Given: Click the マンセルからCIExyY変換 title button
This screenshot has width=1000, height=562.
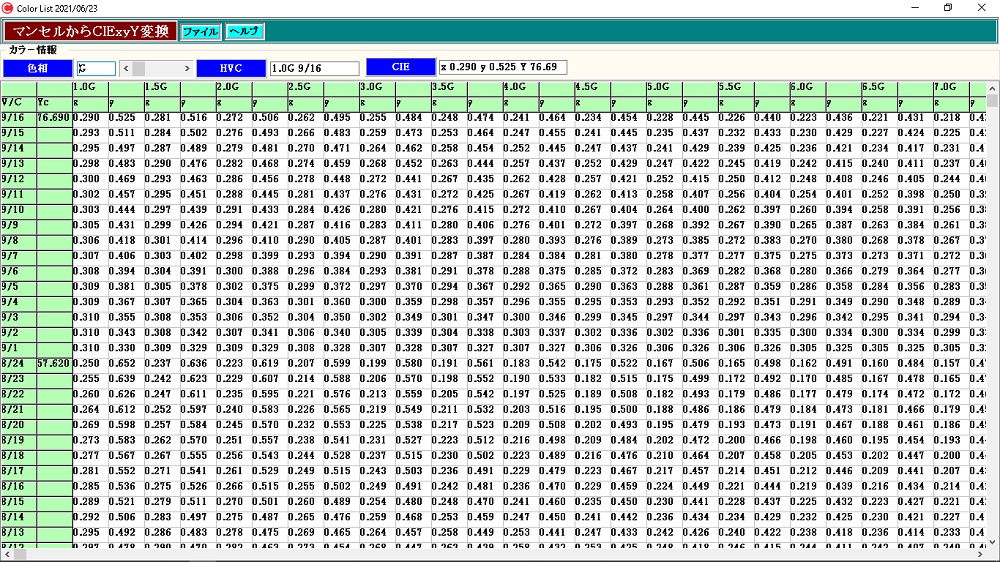Looking at the screenshot, I should click(89, 32).
